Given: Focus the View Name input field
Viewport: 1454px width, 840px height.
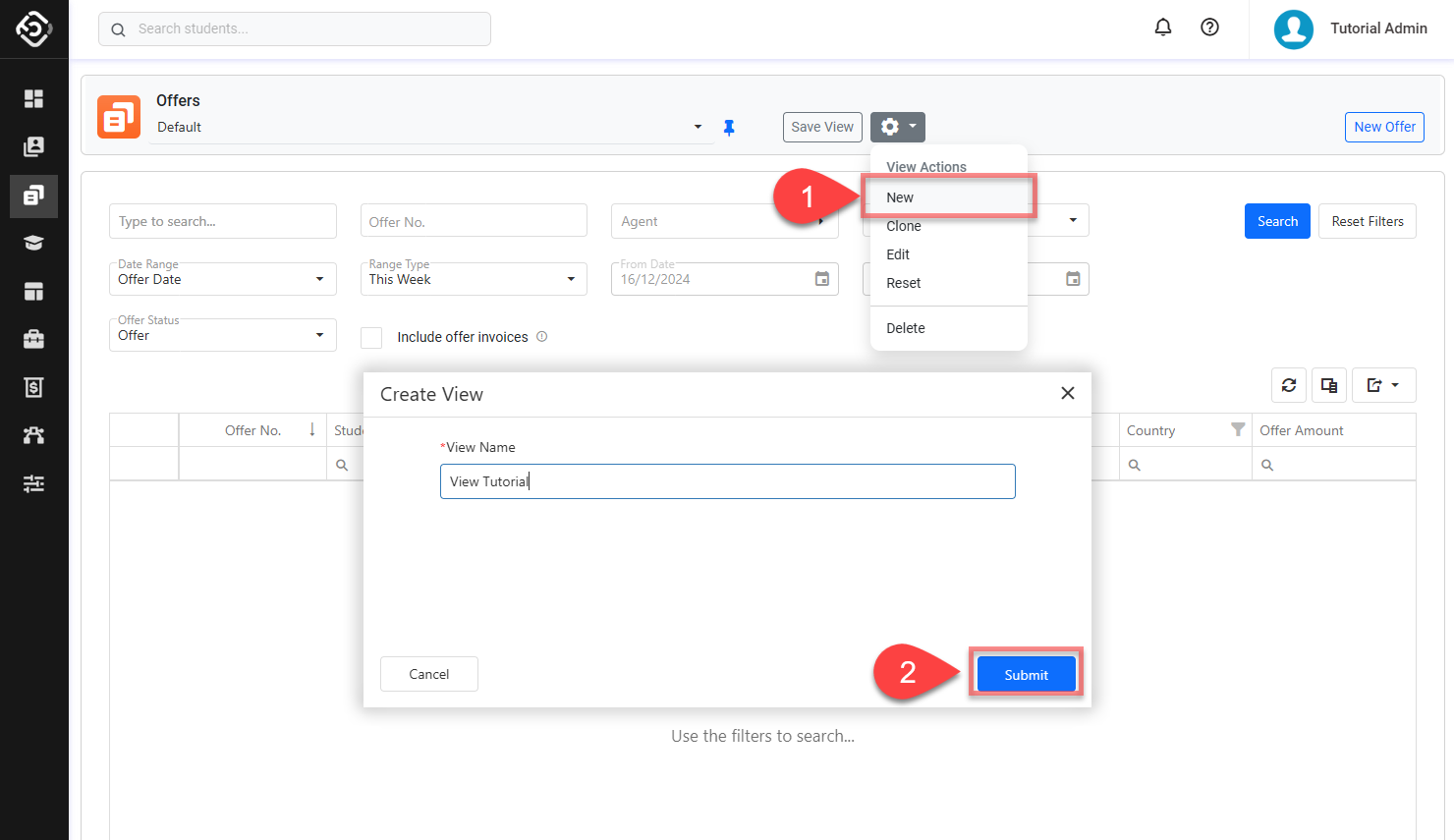Looking at the screenshot, I should pyautogui.click(x=728, y=481).
